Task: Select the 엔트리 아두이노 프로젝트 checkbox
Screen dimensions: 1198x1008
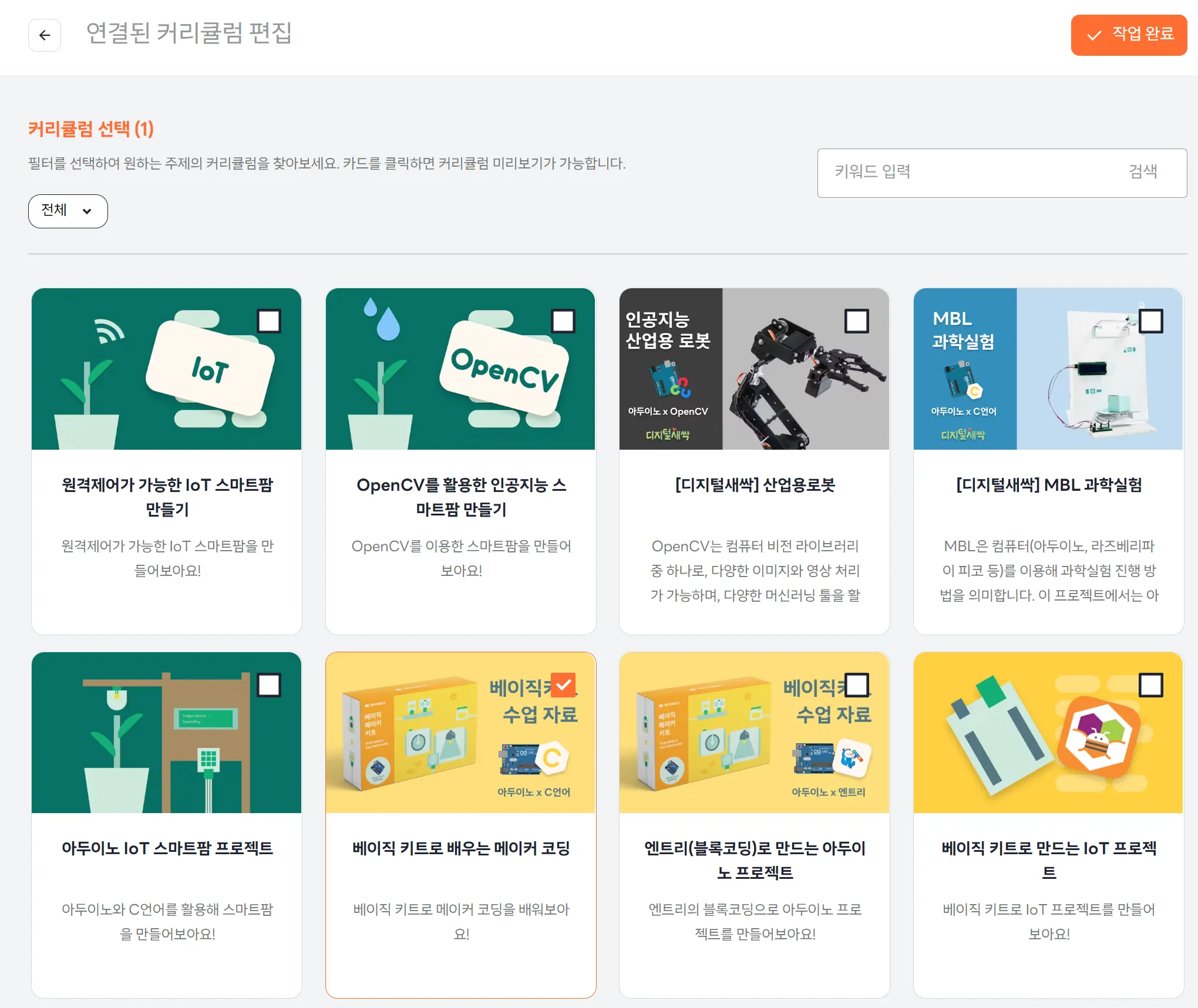Action: coord(856,685)
